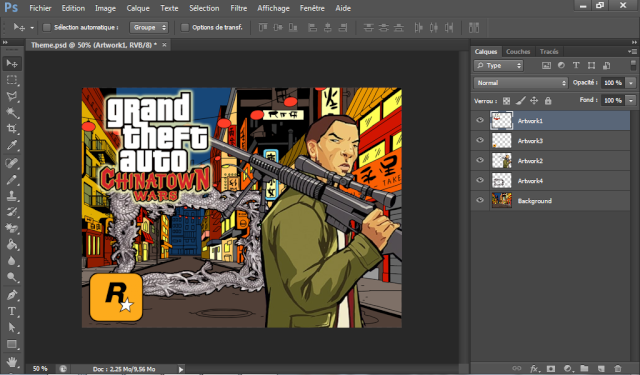Add a layer mask

(551, 368)
